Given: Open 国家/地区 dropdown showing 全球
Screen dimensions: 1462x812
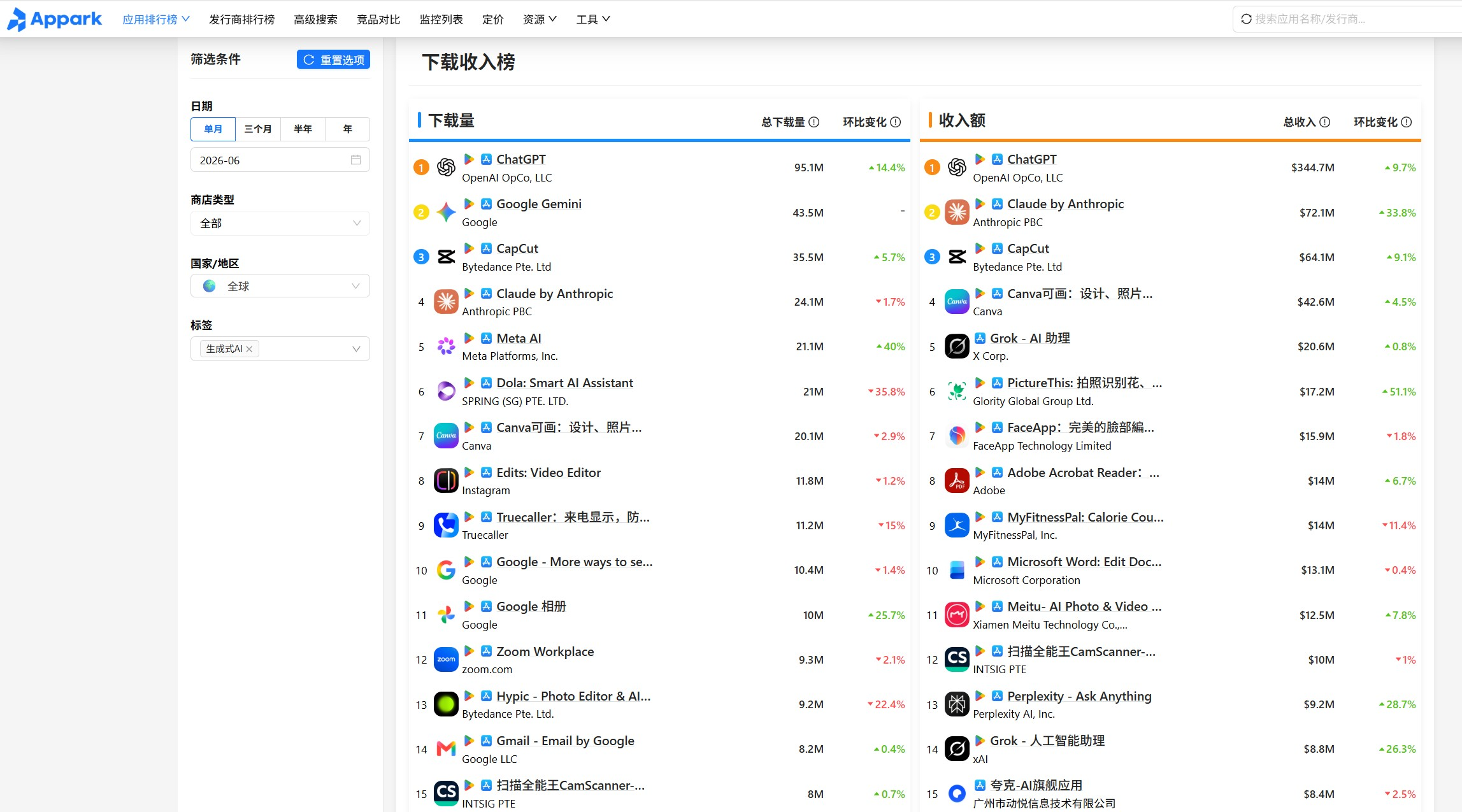Looking at the screenshot, I should coord(280,286).
